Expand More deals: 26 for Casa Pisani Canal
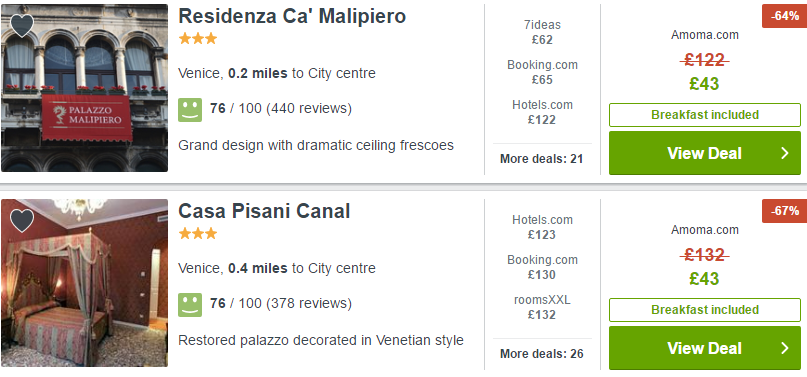Image resolution: width=807 pixels, height=377 pixels. pos(541,354)
